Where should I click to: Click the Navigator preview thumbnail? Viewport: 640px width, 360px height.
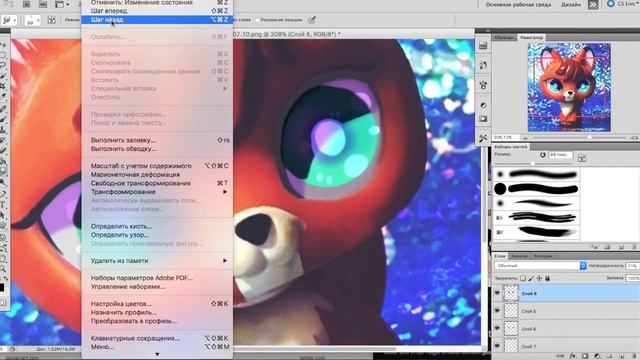coord(569,87)
